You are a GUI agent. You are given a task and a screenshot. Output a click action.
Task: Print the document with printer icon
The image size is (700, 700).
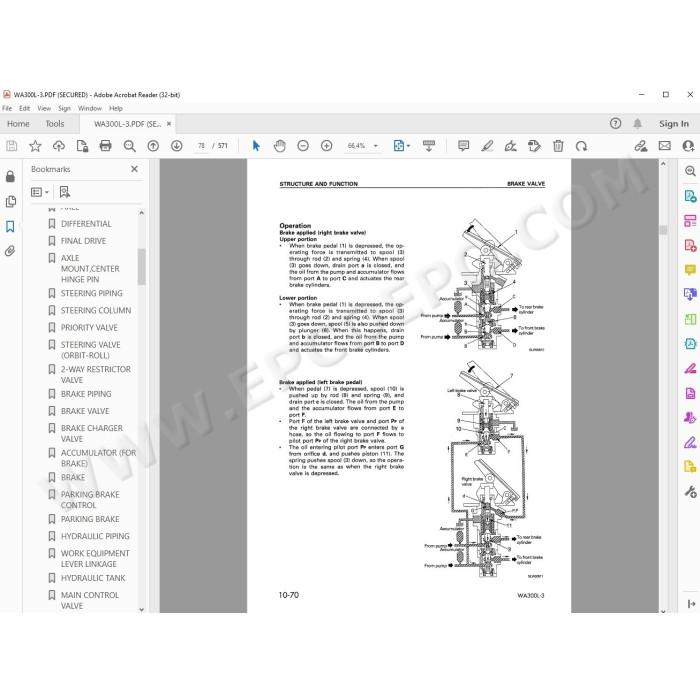pyautogui.click(x=105, y=146)
